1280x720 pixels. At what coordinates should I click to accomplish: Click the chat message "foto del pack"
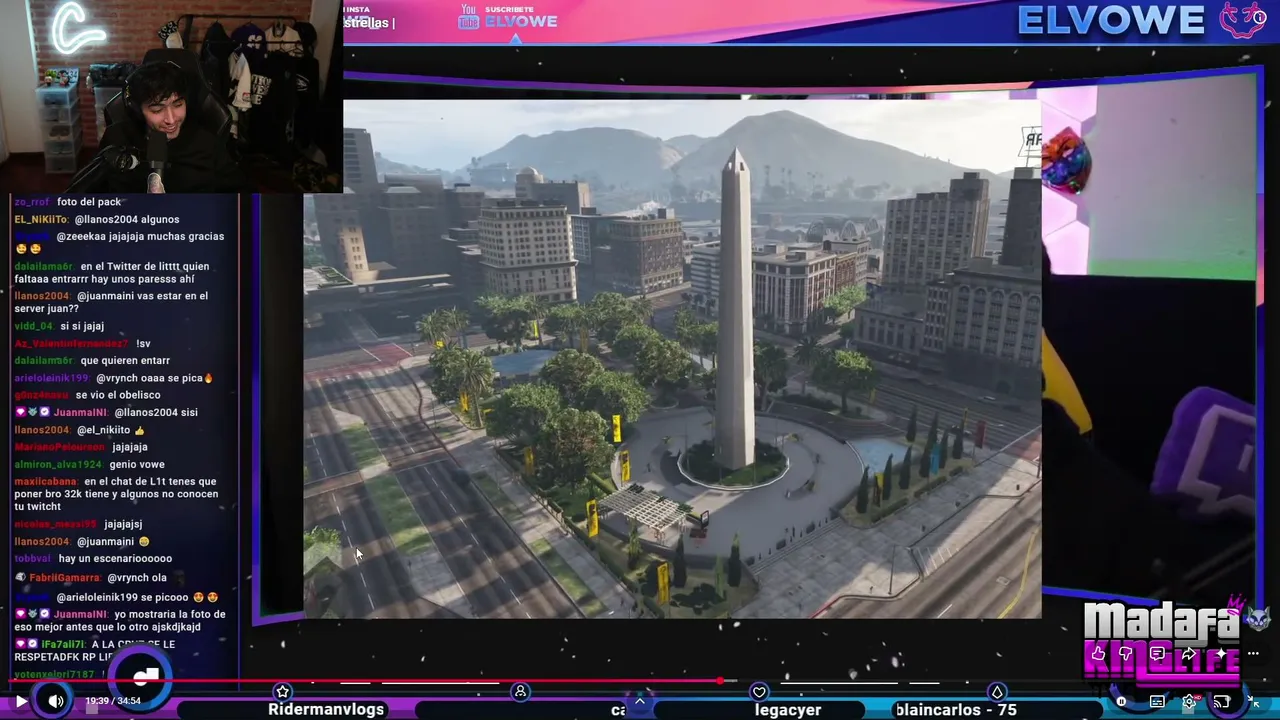89,202
